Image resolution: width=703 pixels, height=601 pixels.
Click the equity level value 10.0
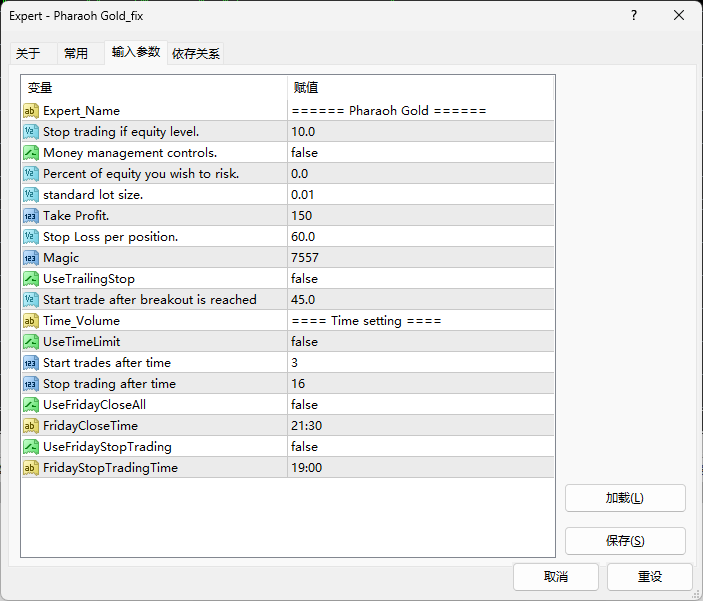(x=303, y=132)
